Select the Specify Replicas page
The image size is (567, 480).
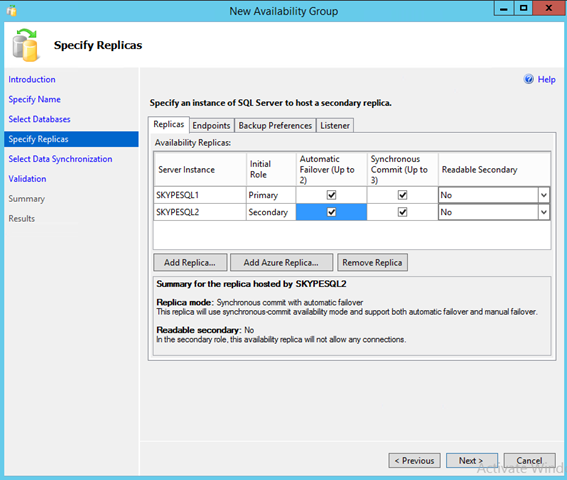[71, 139]
